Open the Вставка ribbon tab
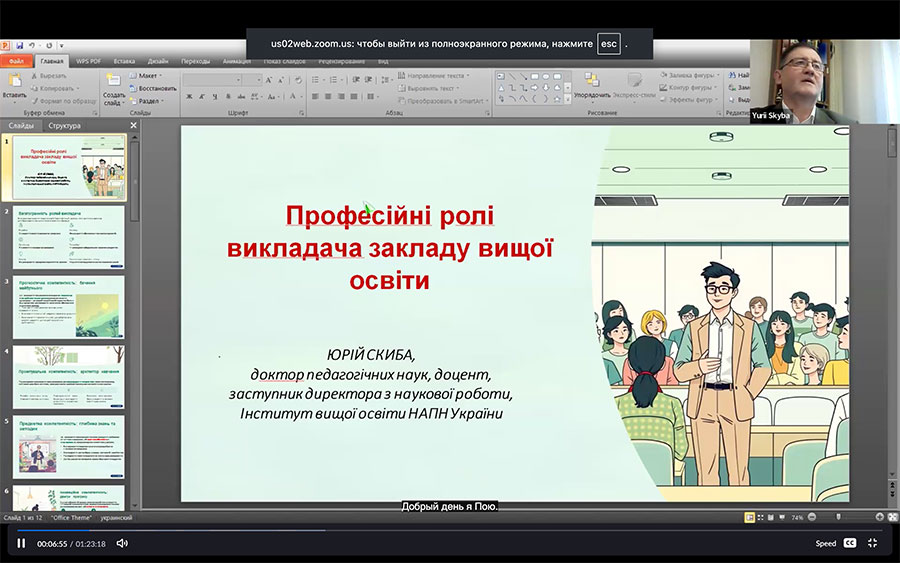Viewport: 900px width, 563px height. click(124, 61)
